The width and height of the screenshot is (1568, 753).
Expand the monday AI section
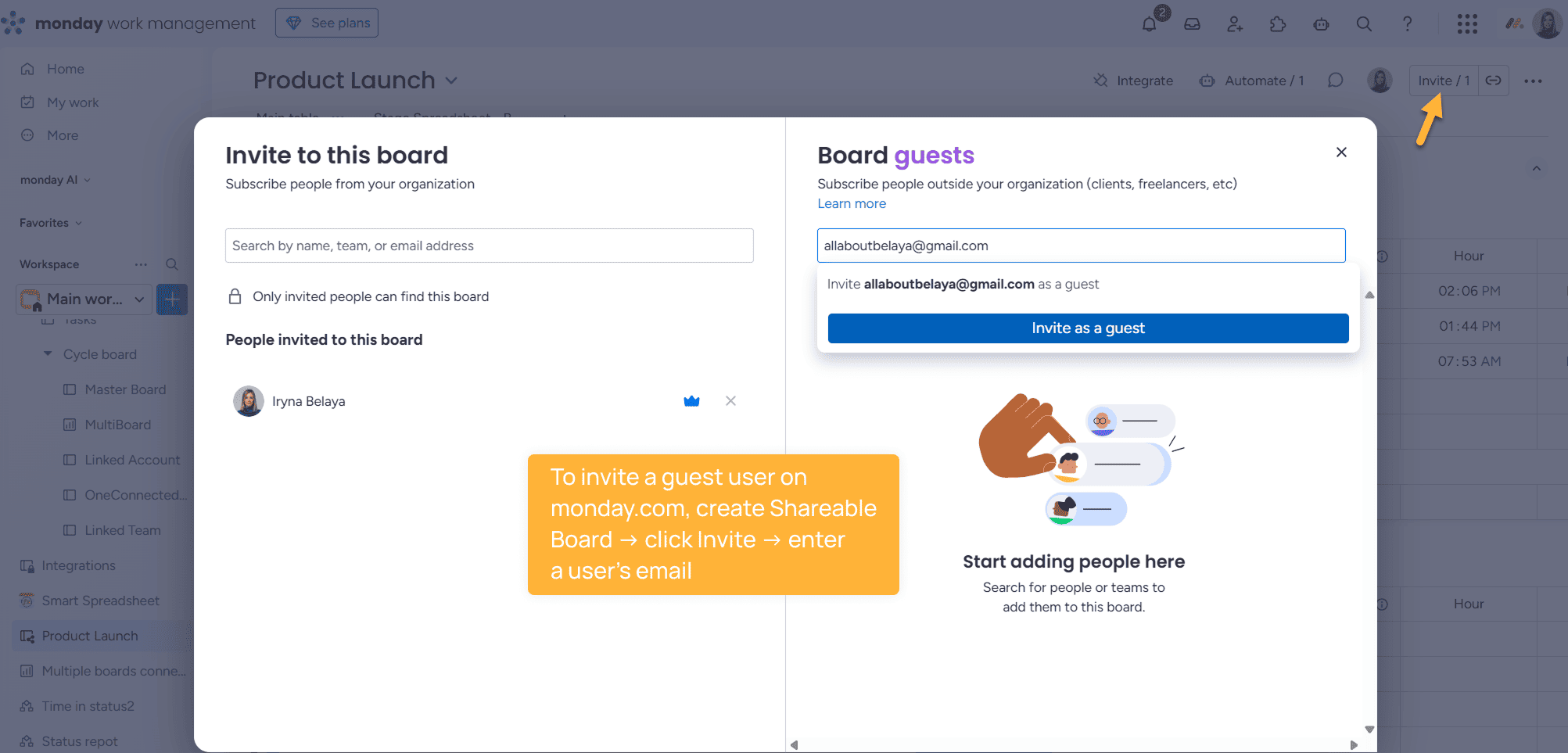(55, 180)
